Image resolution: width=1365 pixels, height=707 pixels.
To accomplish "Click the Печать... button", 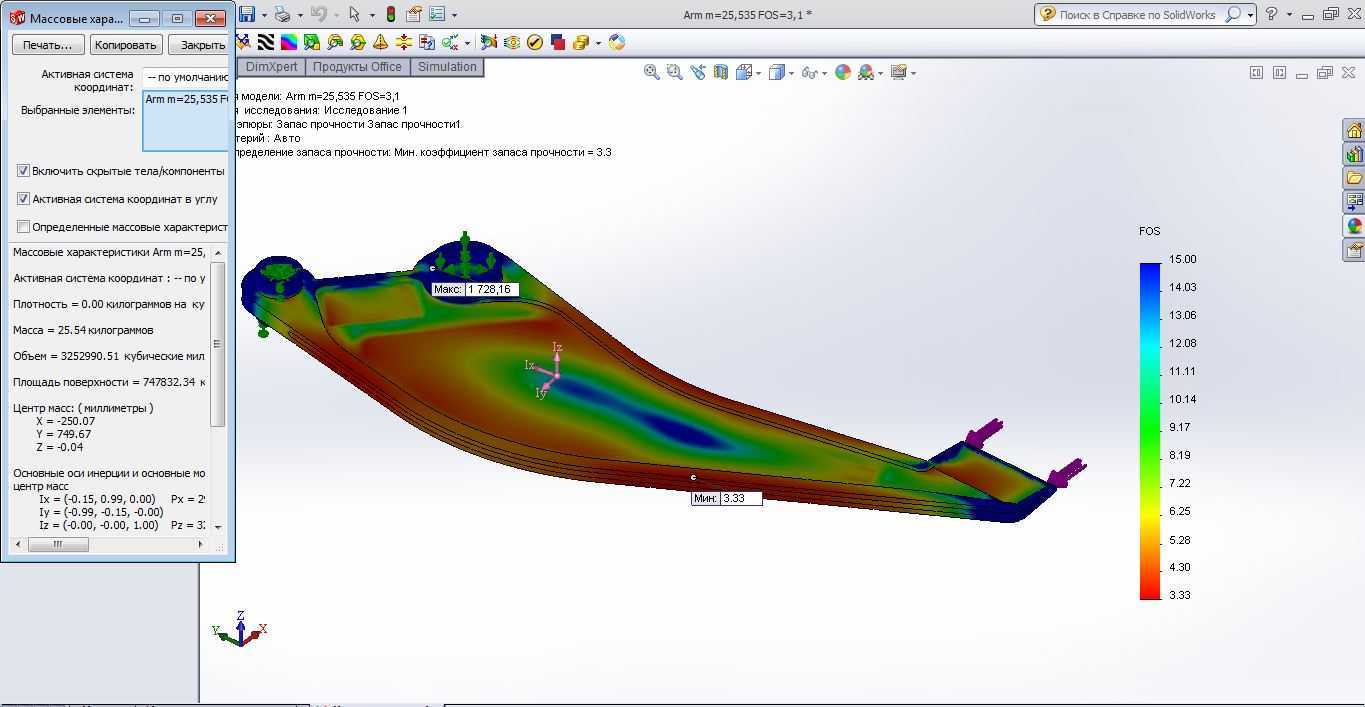I will pyautogui.click(x=48, y=45).
